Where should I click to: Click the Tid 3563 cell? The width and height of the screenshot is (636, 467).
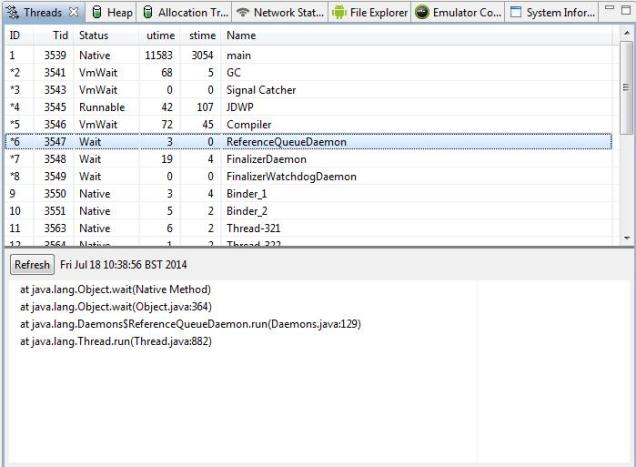pos(55,228)
